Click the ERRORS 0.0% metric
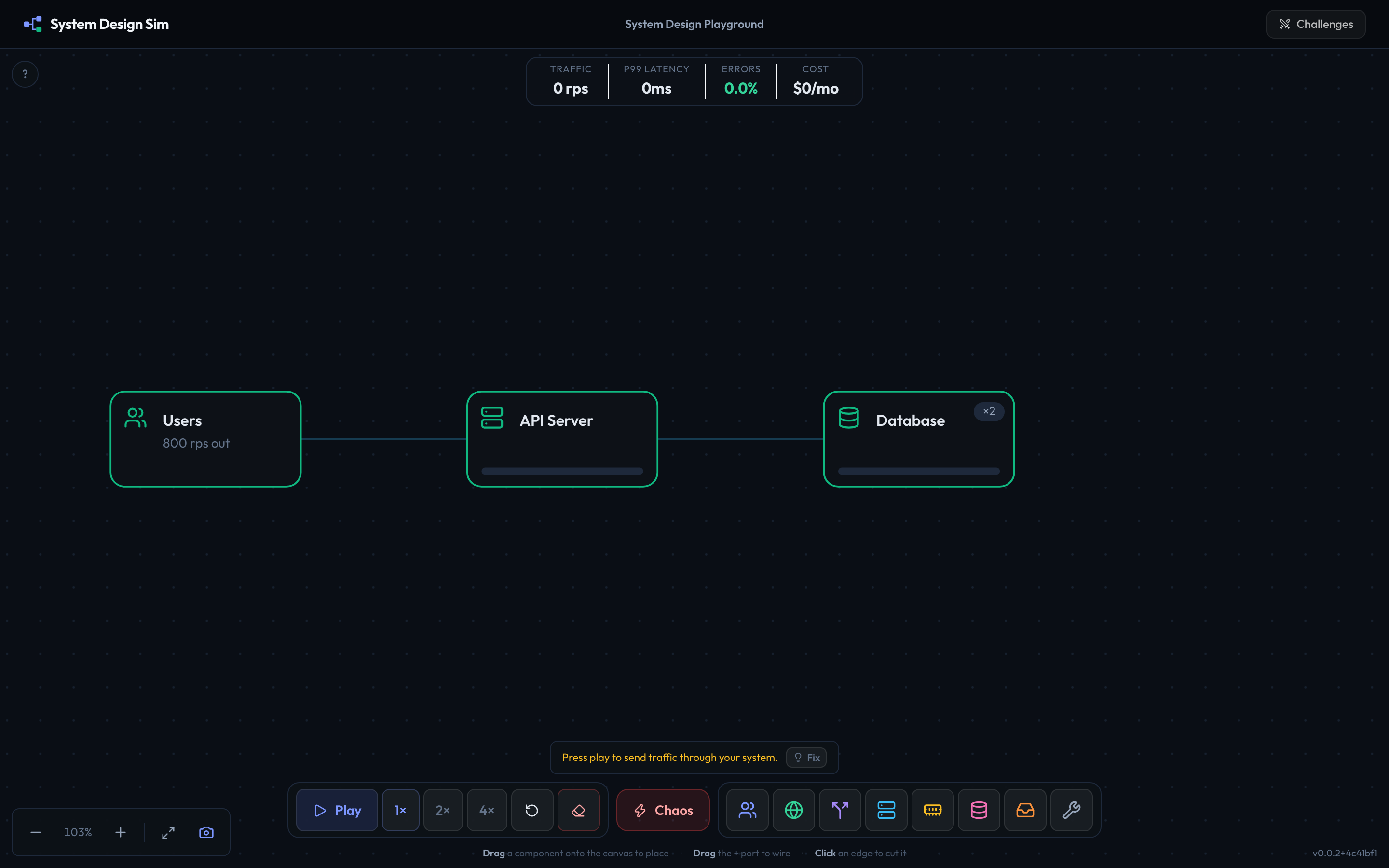 (x=741, y=81)
